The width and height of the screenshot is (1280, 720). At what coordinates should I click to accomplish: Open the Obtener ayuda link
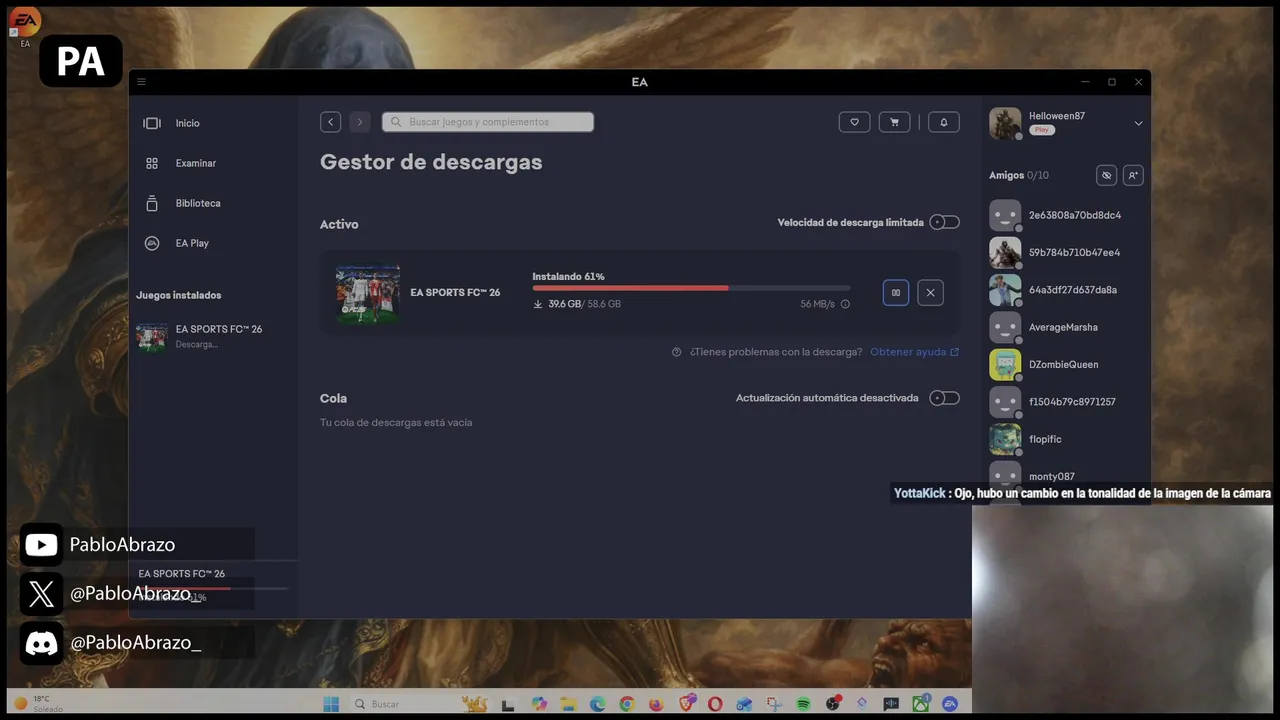(x=914, y=352)
